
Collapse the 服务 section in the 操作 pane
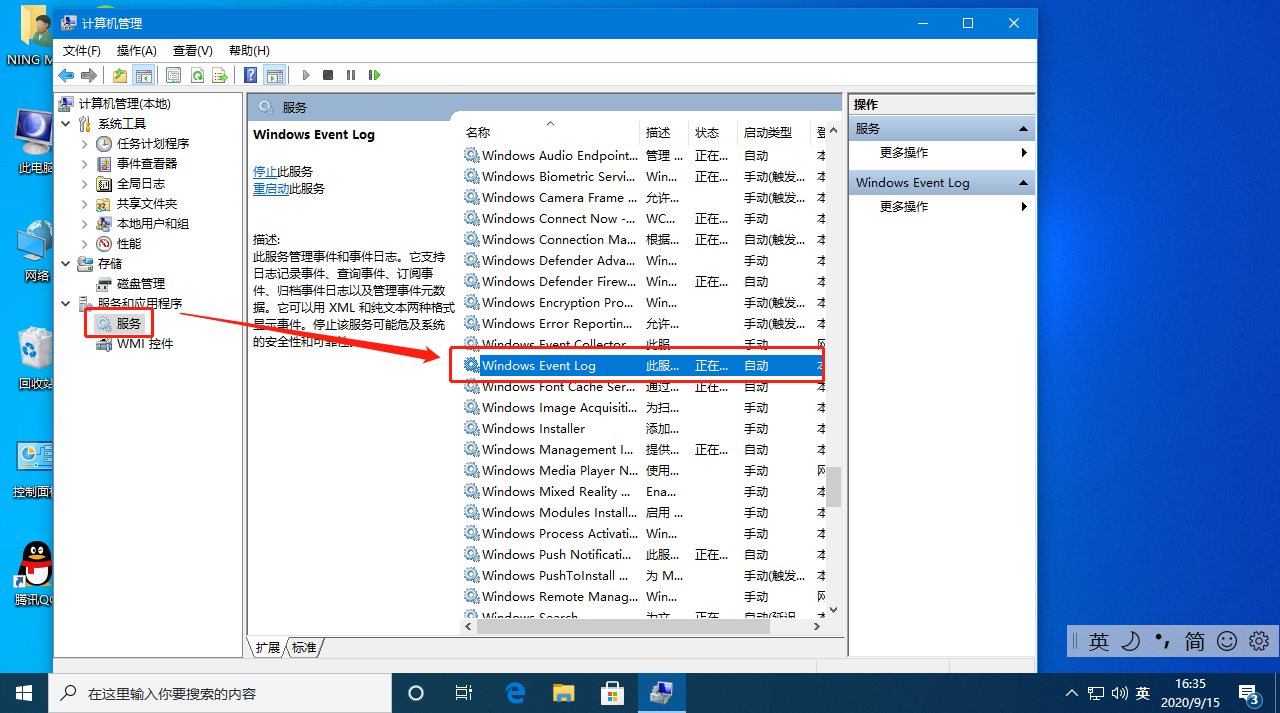click(1023, 129)
